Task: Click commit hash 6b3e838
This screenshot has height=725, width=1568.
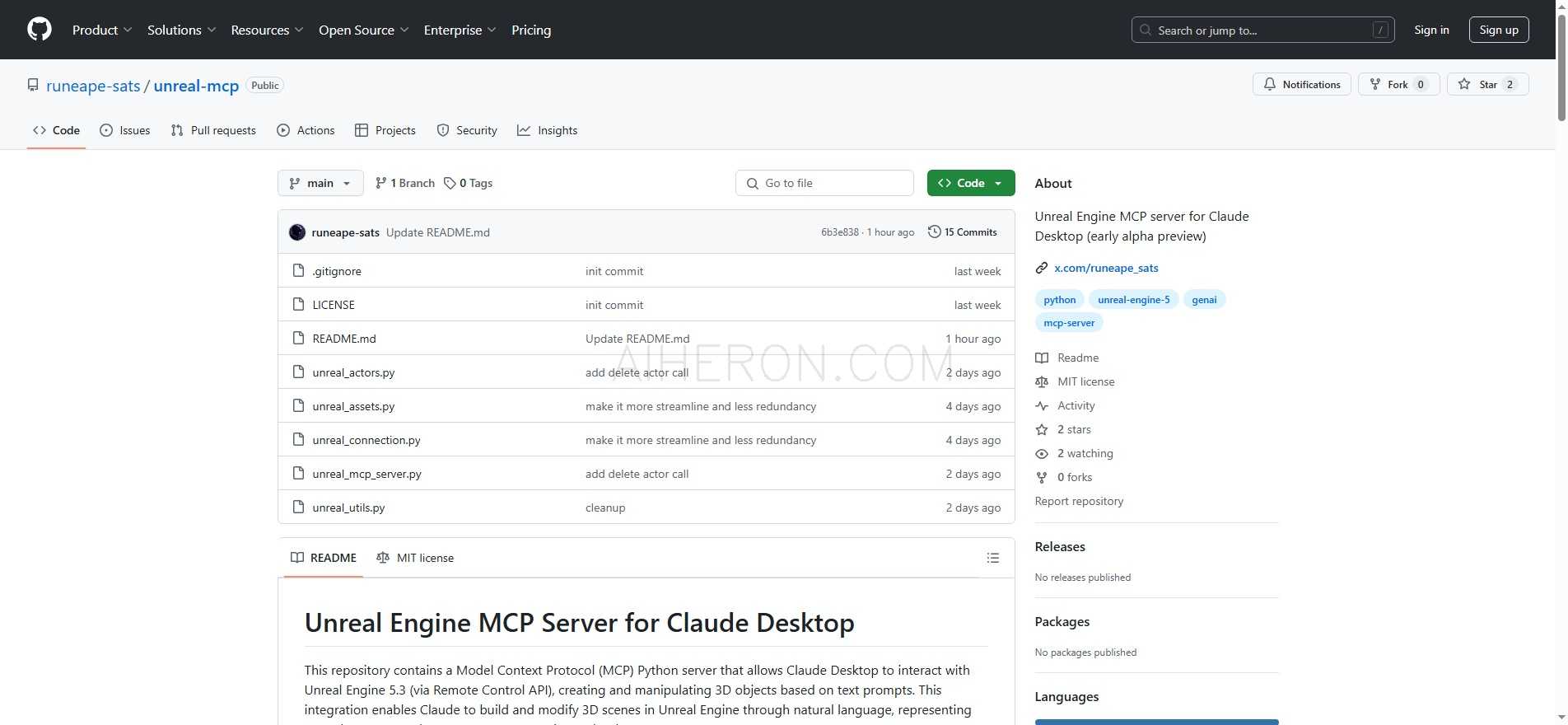Action: click(x=839, y=232)
